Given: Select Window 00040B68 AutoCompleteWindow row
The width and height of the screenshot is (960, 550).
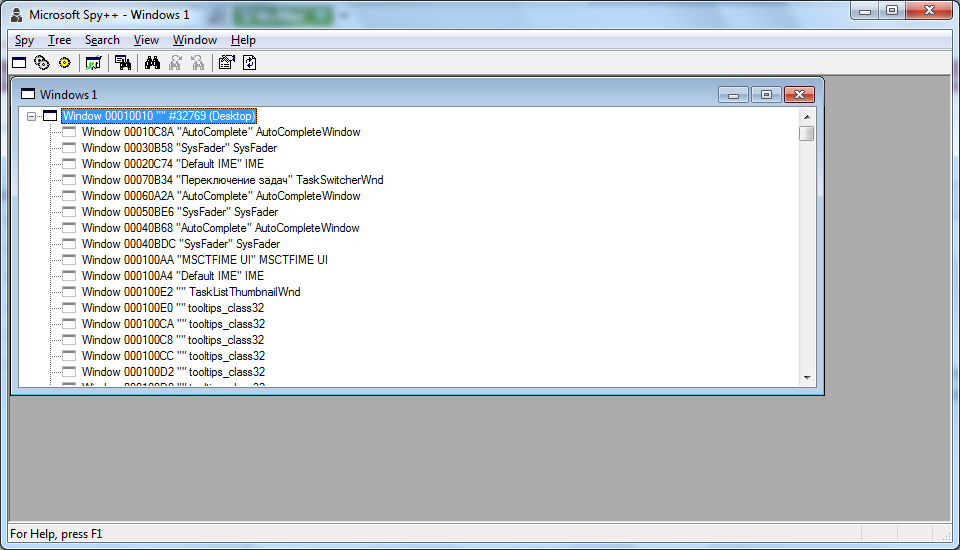Looking at the screenshot, I should [220, 227].
